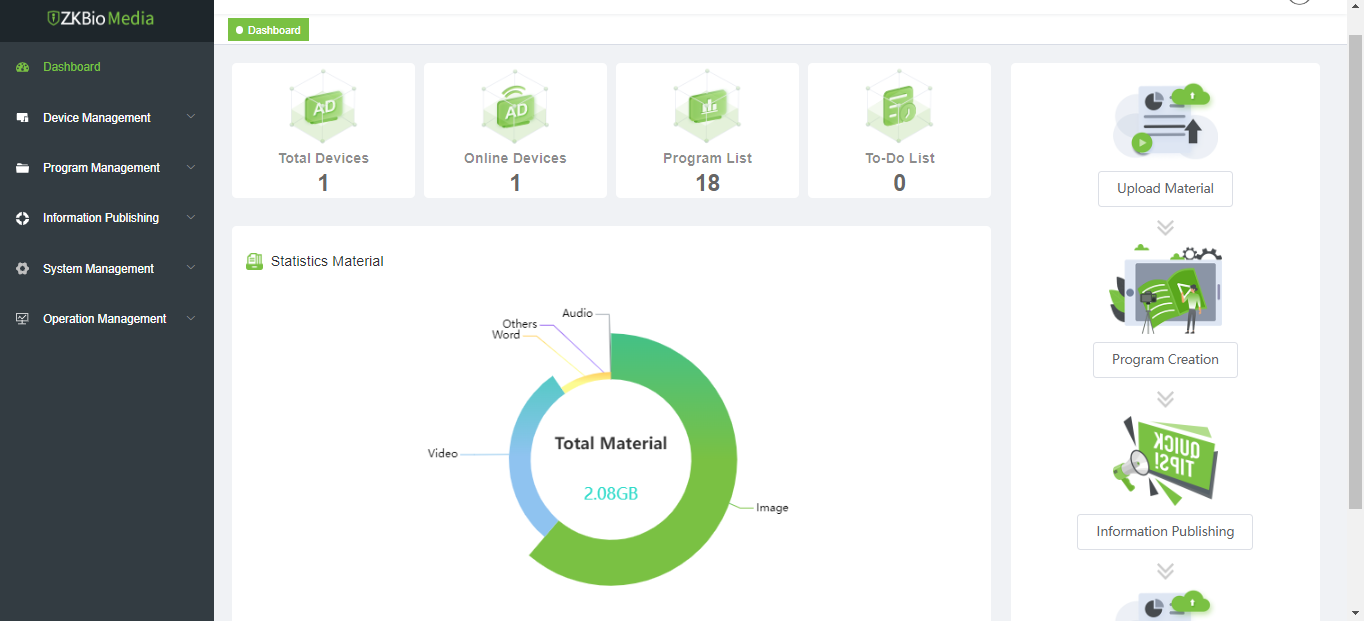The width and height of the screenshot is (1364, 621).
Task: Click the Program Creation button
Action: tap(1165, 360)
